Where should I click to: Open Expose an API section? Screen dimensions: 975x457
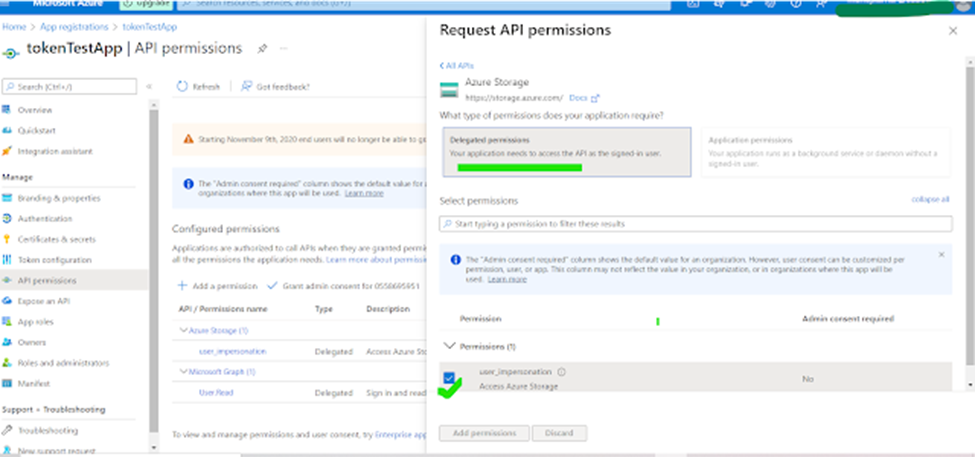pos(44,301)
